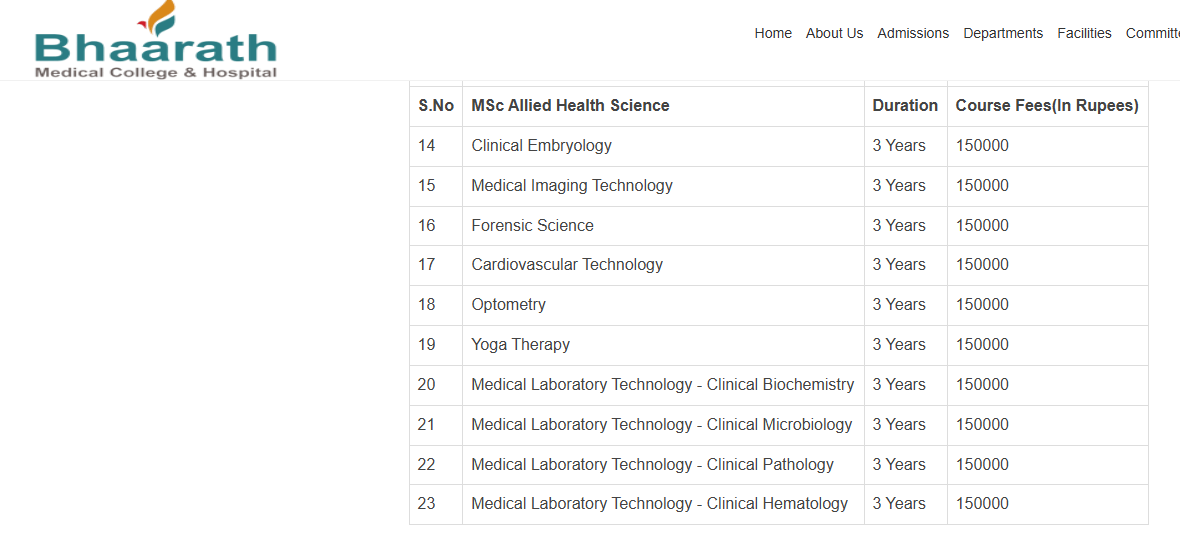Click the Duration column header
Image resolution: width=1180 pixels, height=538 pixels.
pos(905,105)
